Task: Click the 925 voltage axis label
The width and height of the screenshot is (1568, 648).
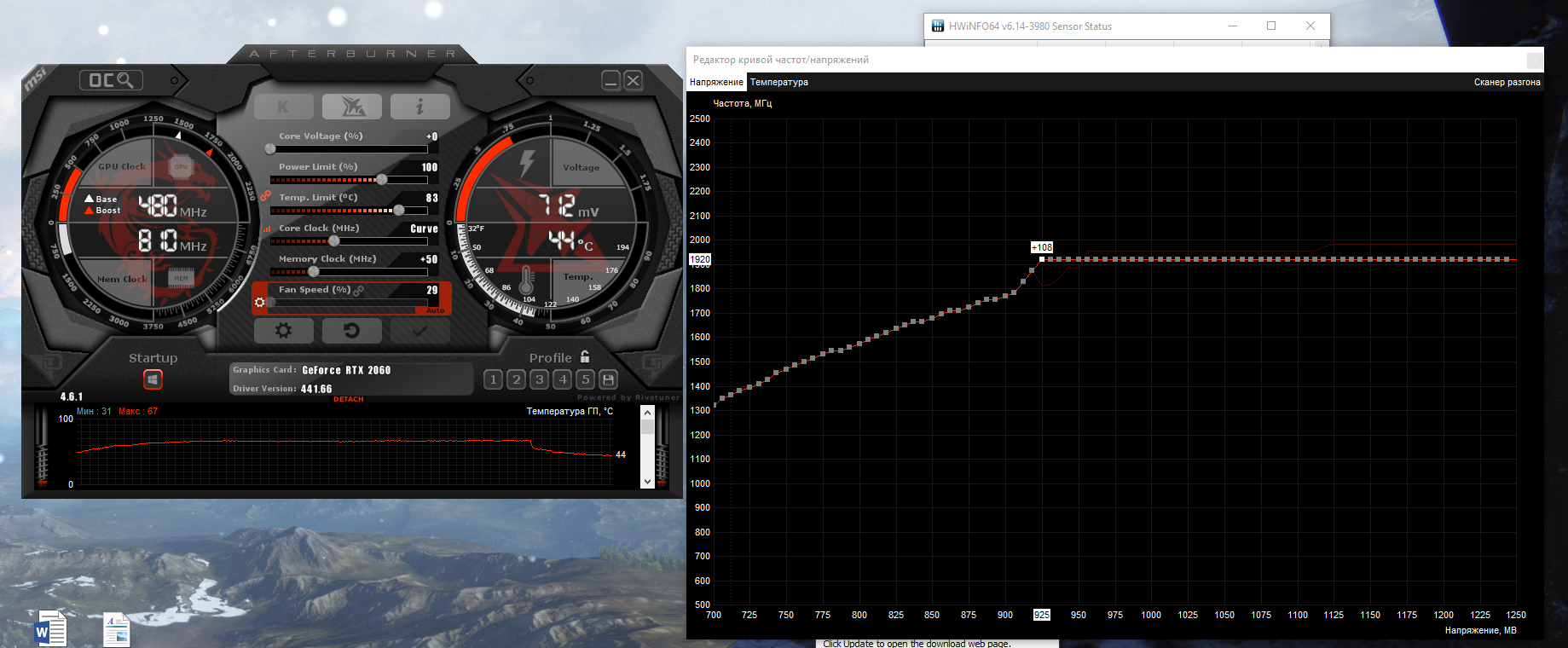Action: point(1042,615)
